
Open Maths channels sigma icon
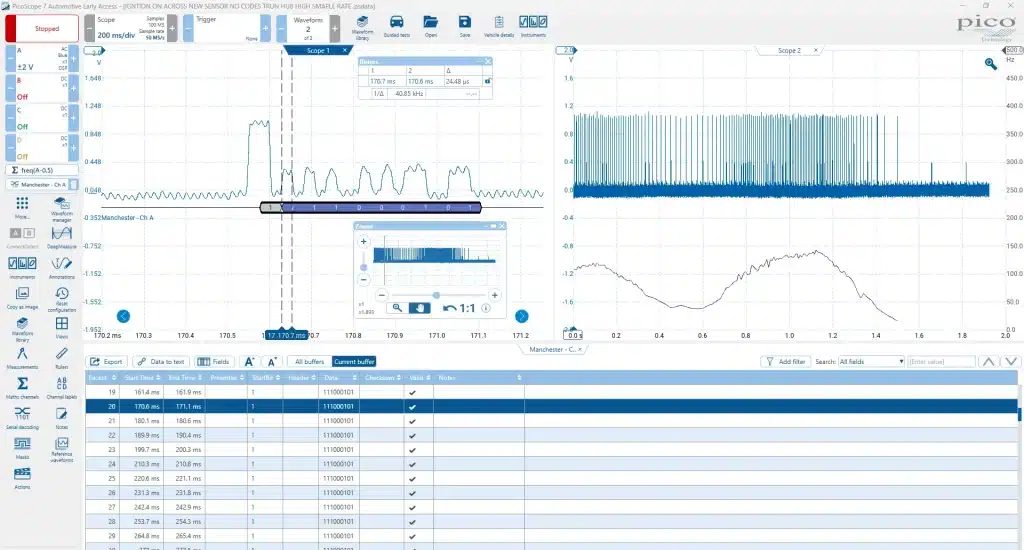[22, 387]
